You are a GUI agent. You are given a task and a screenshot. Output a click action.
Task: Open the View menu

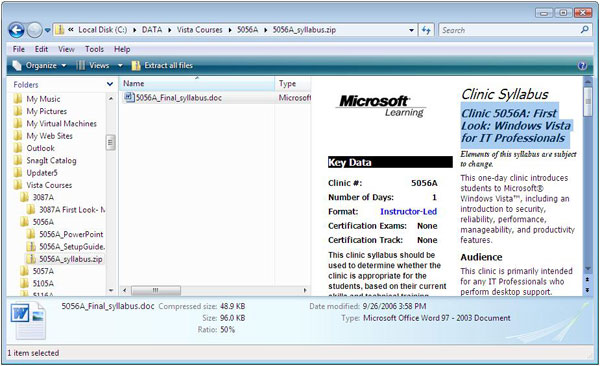(x=66, y=49)
